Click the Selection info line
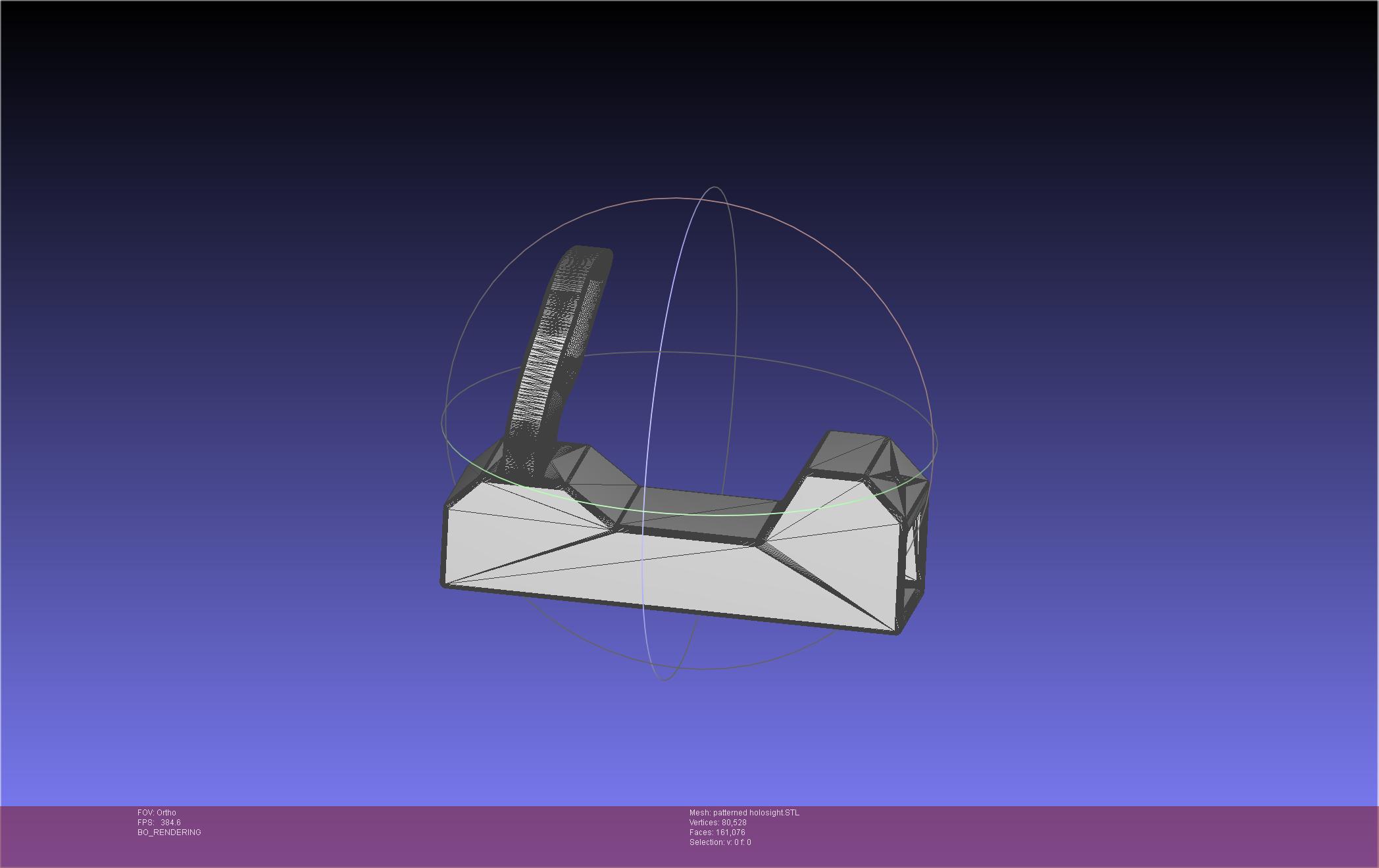 (x=720, y=842)
